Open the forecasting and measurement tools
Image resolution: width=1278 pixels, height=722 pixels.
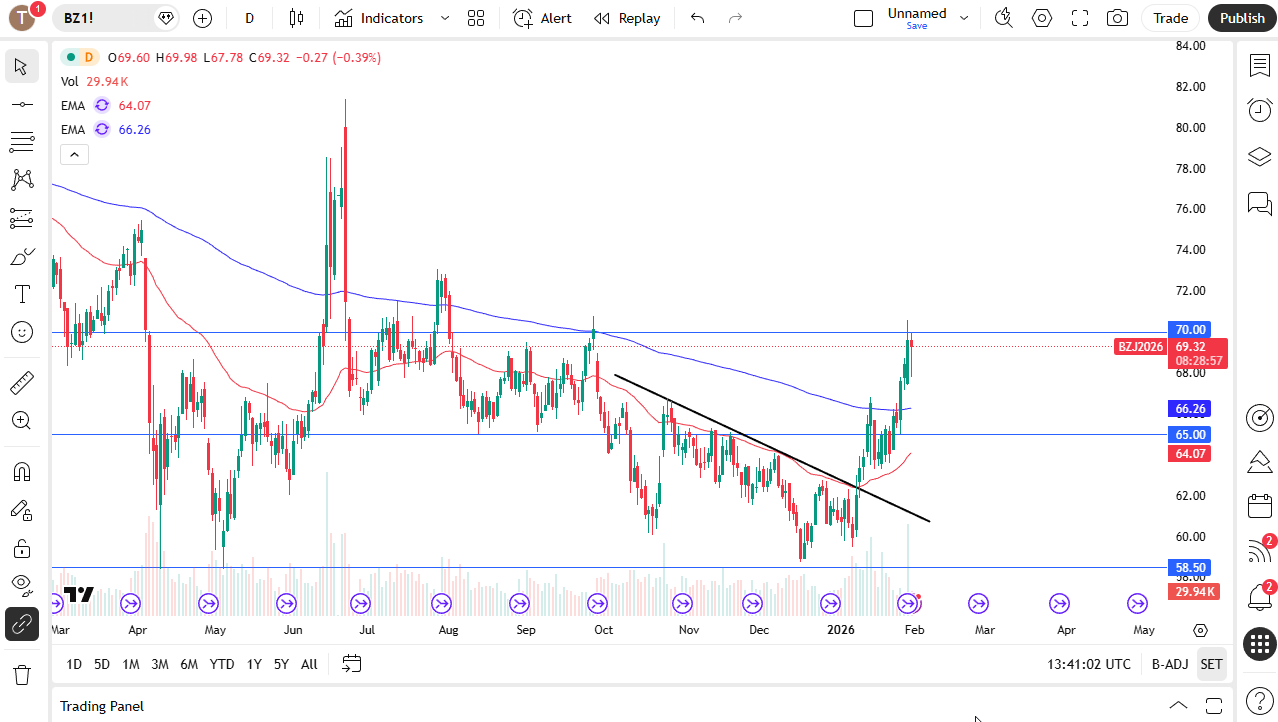(22, 218)
